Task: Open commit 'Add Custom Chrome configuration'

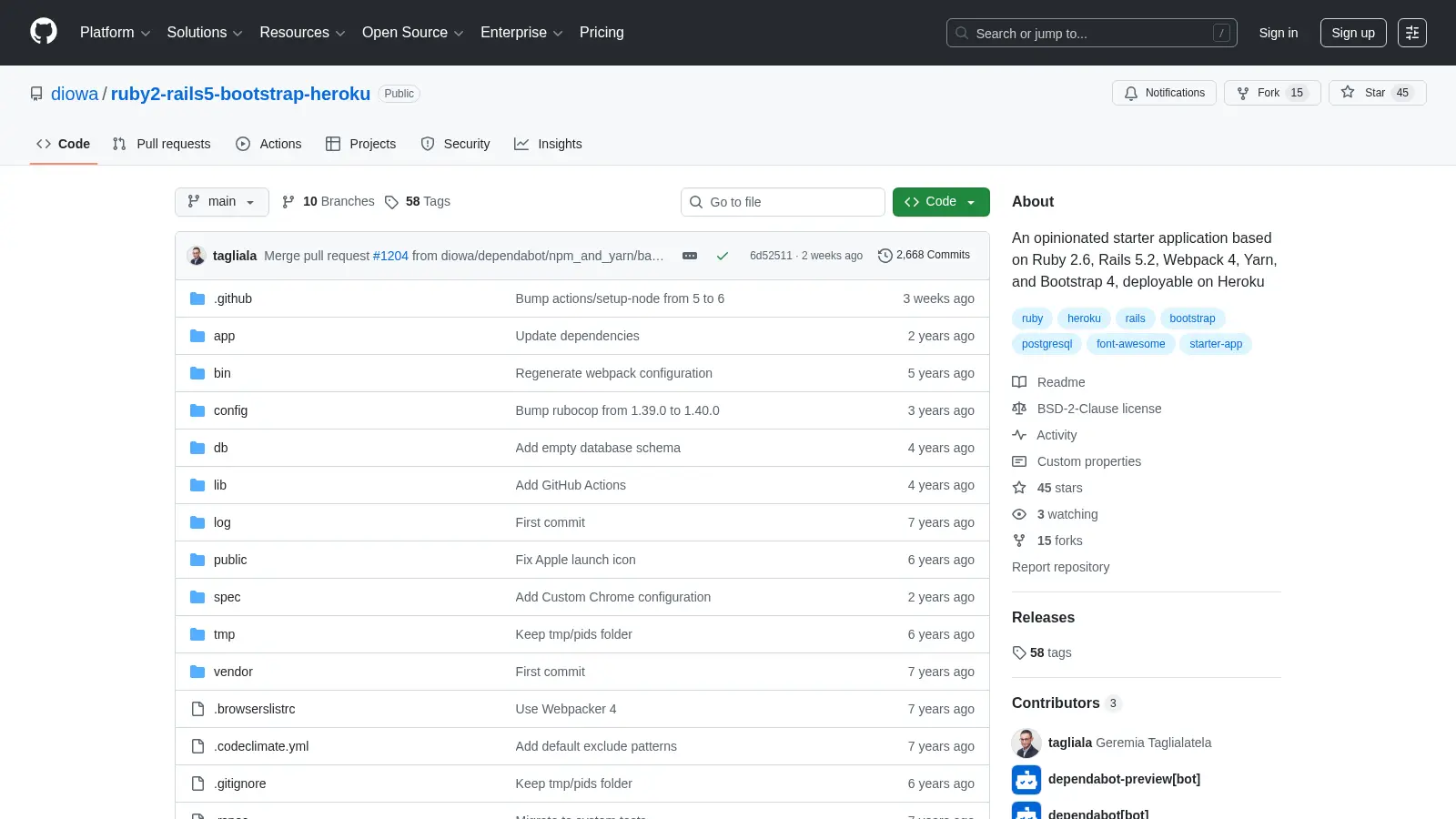Action: [613, 597]
